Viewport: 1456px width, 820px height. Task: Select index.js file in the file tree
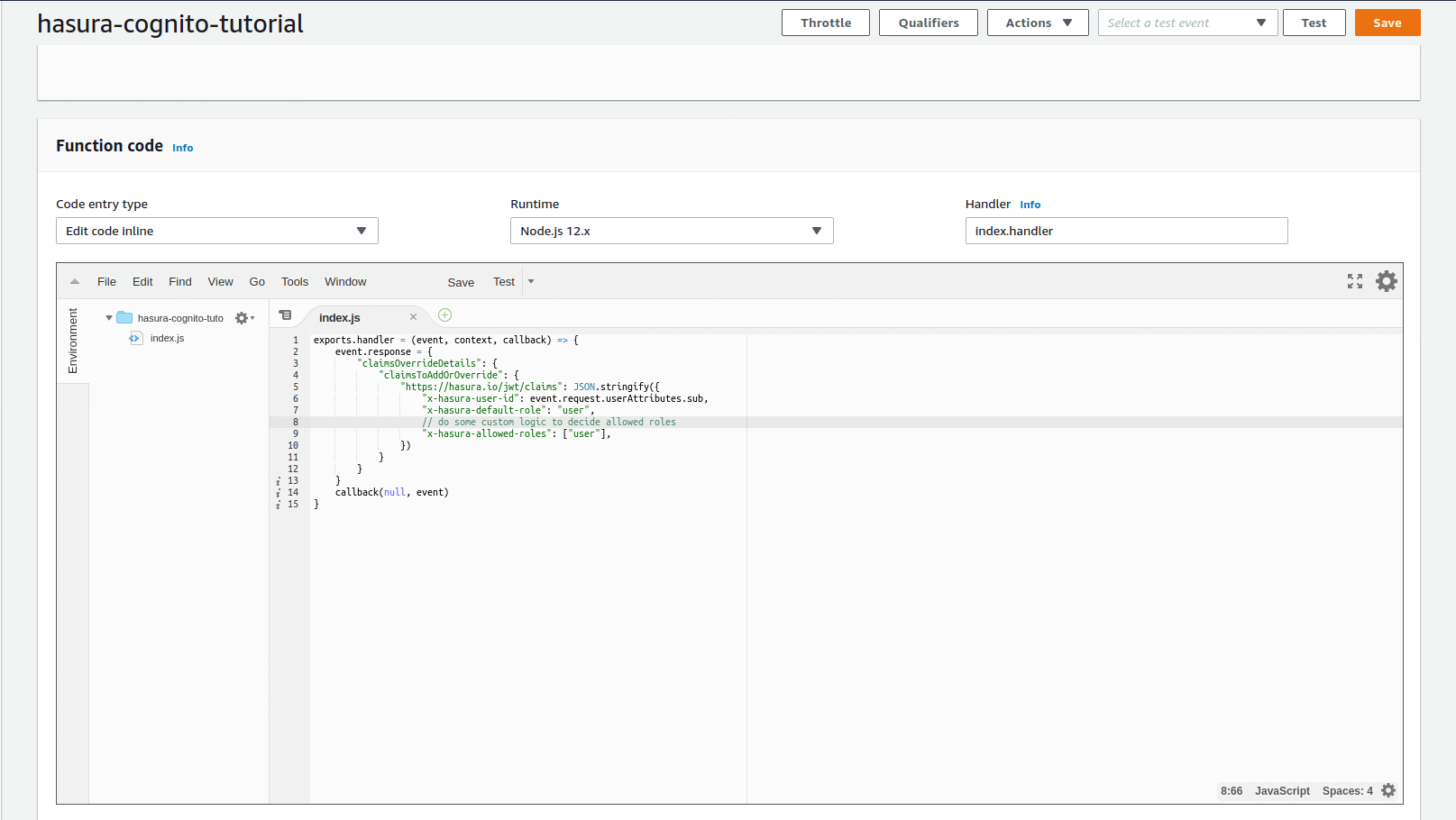pos(167,338)
